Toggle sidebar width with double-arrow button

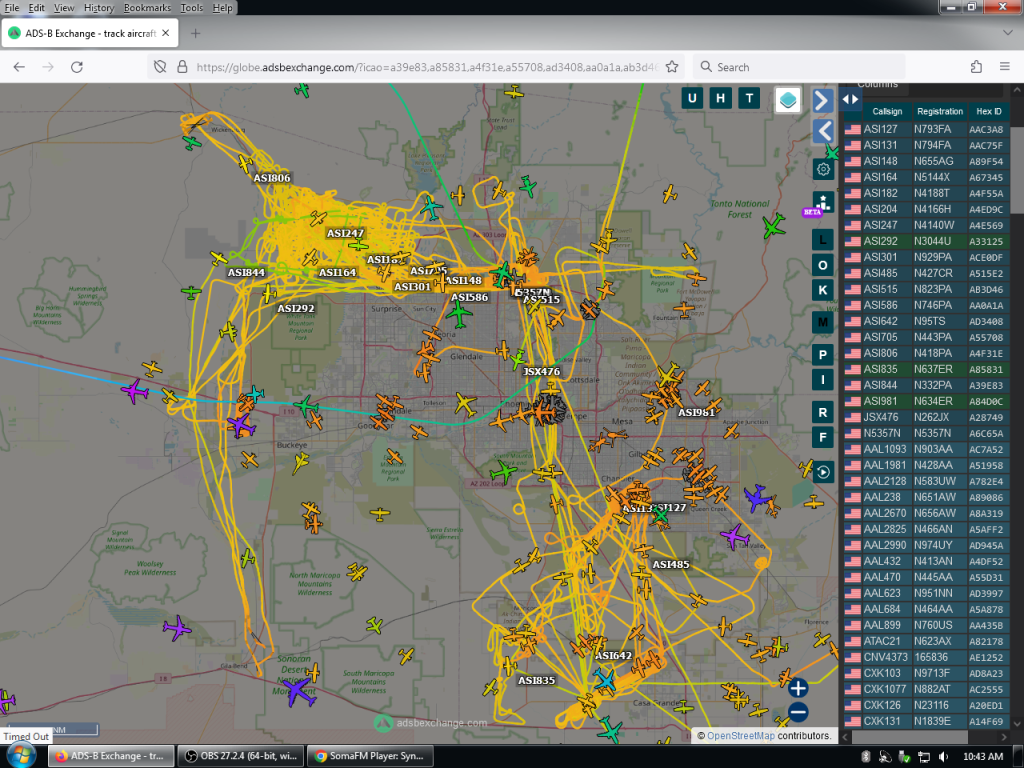[850, 99]
